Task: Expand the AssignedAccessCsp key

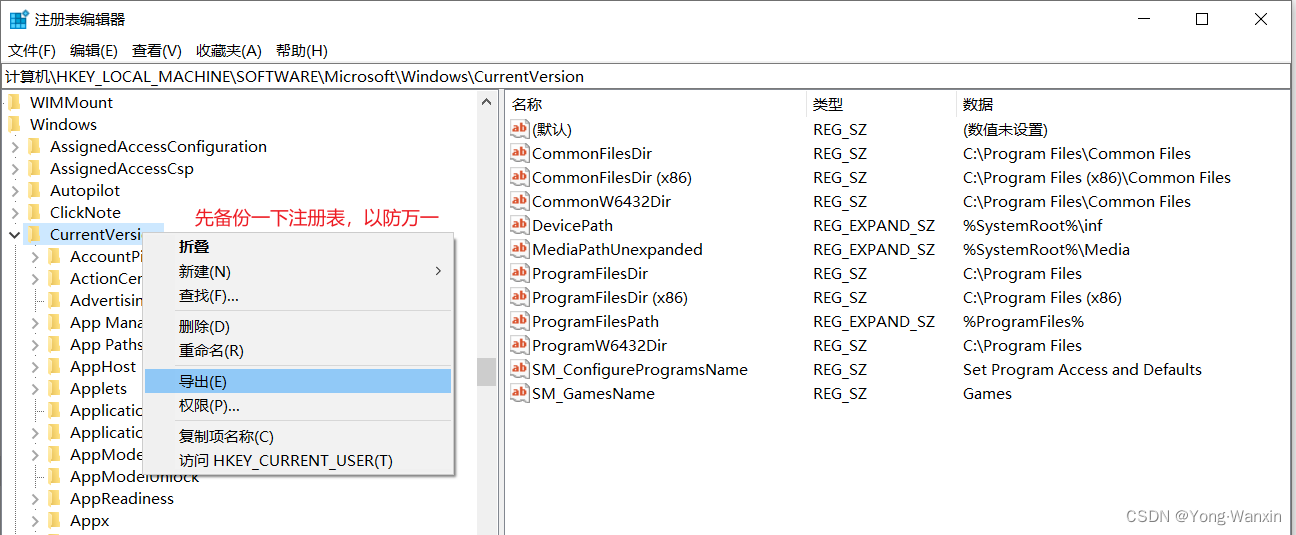Action: click(15, 169)
